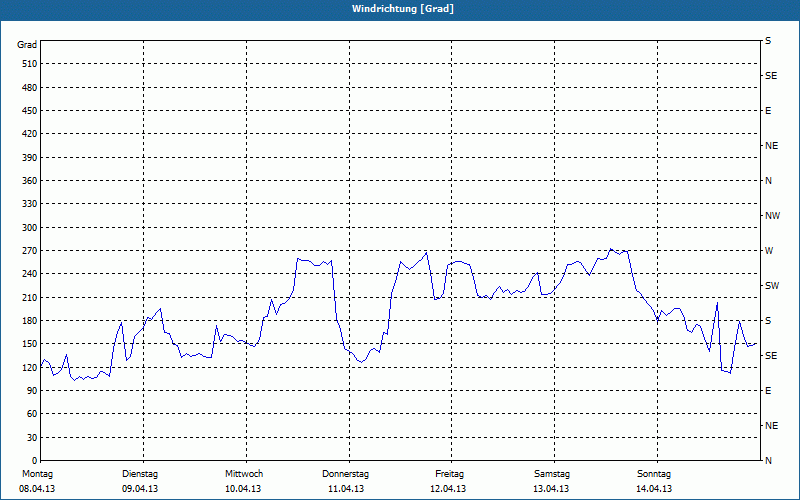Click the y-axis value 240
The height and width of the screenshot is (500, 800).
point(29,274)
